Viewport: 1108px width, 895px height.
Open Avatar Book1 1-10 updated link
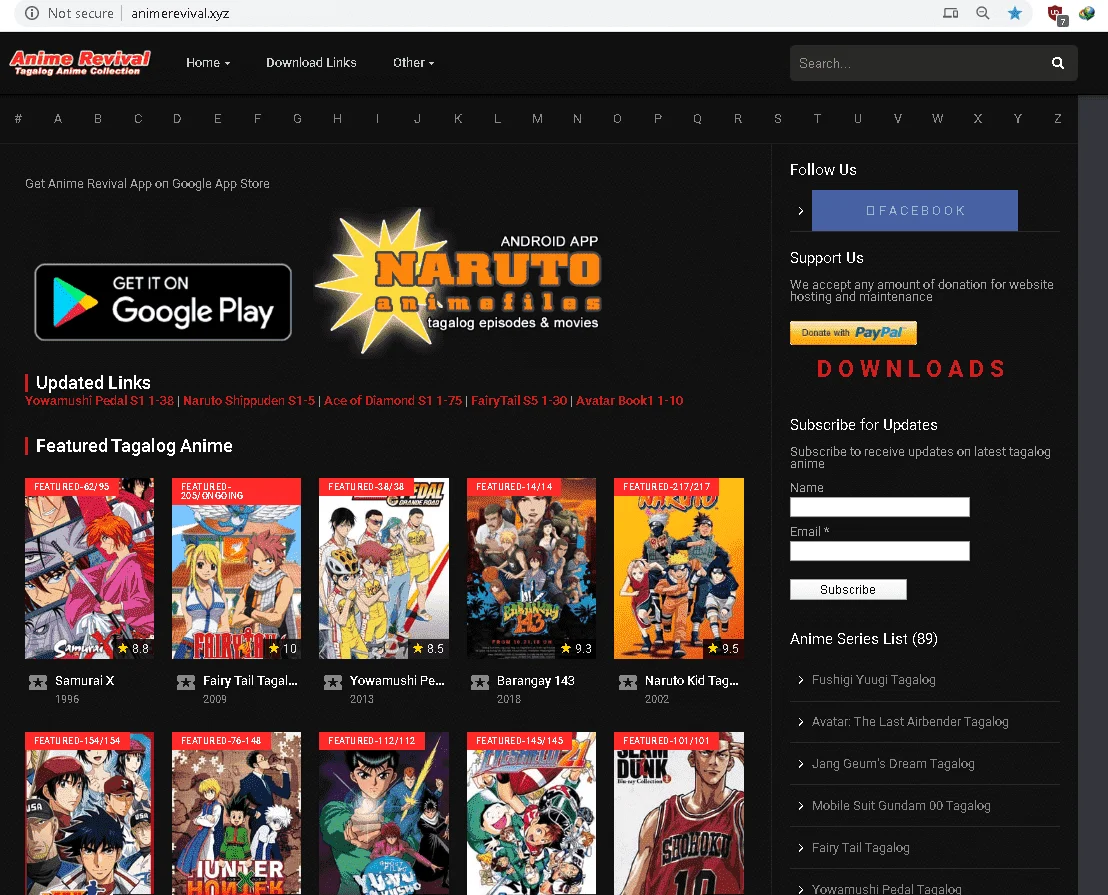pyautogui.click(x=630, y=401)
